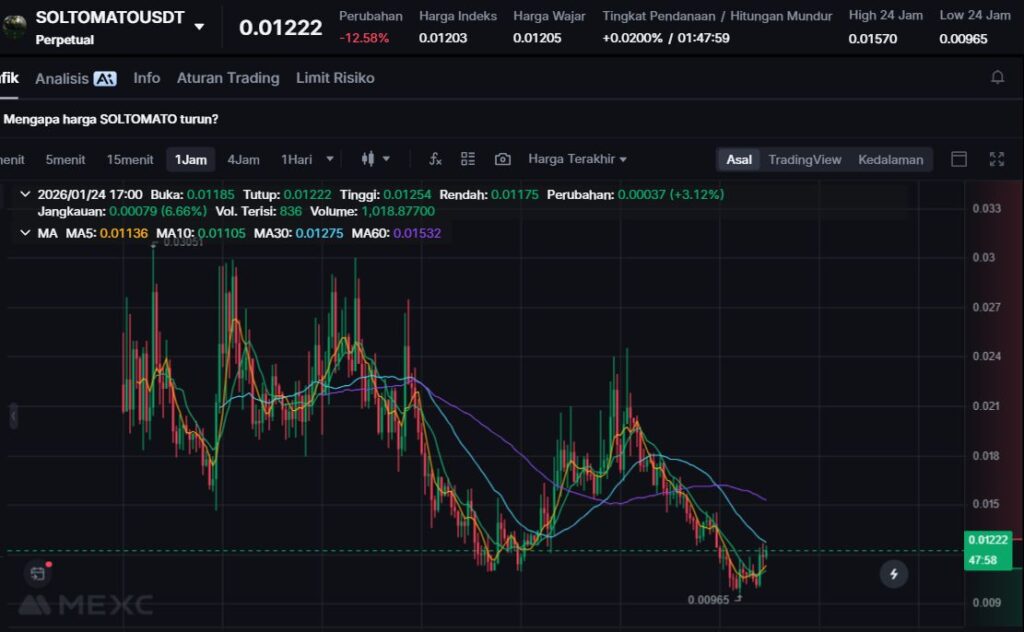Click the lightning quick-trade button
Image resolution: width=1024 pixels, height=632 pixels.
tap(893, 573)
